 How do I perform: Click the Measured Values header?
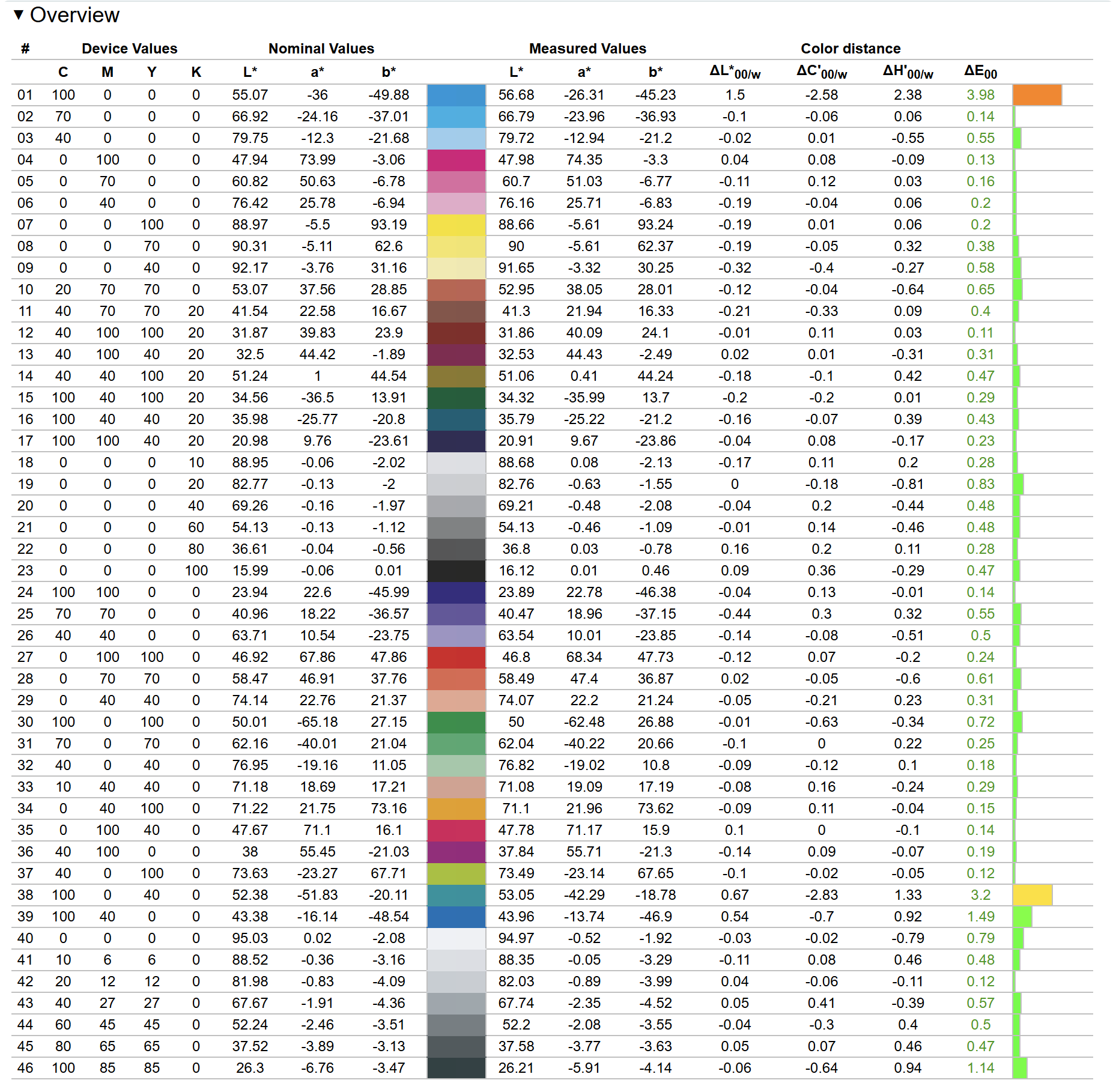(587, 49)
